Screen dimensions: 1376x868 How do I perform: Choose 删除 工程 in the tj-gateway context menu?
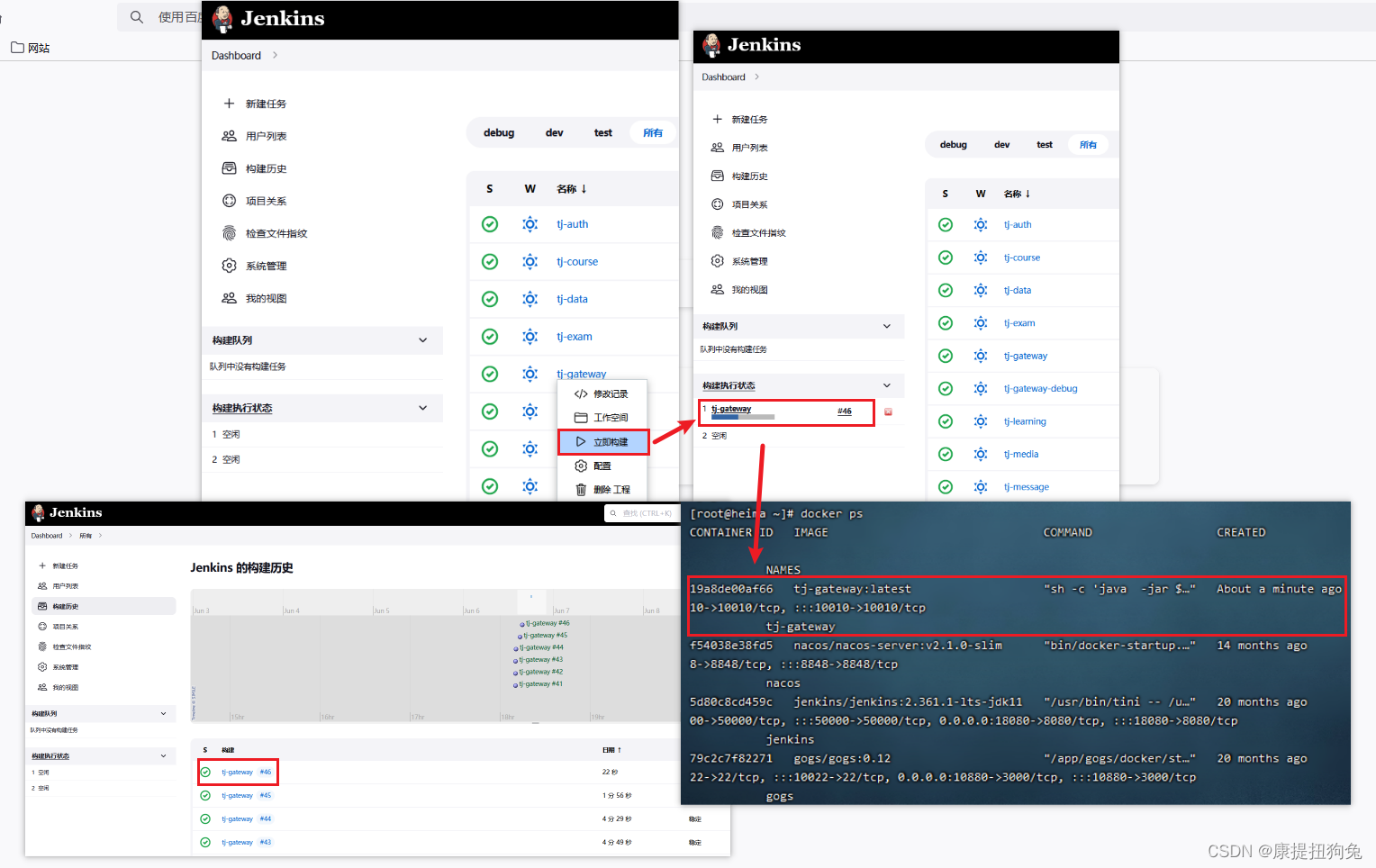[x=602, y=489]
